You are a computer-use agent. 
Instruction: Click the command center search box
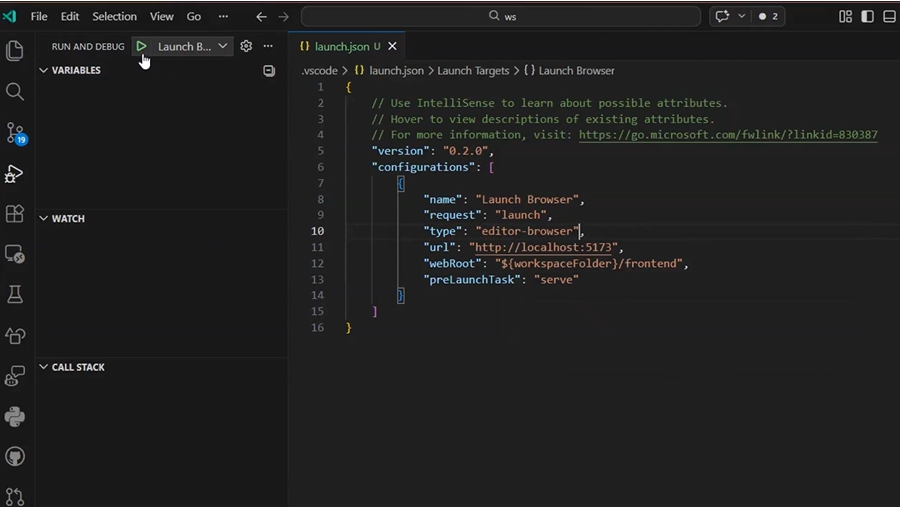(x=501, y=16)
